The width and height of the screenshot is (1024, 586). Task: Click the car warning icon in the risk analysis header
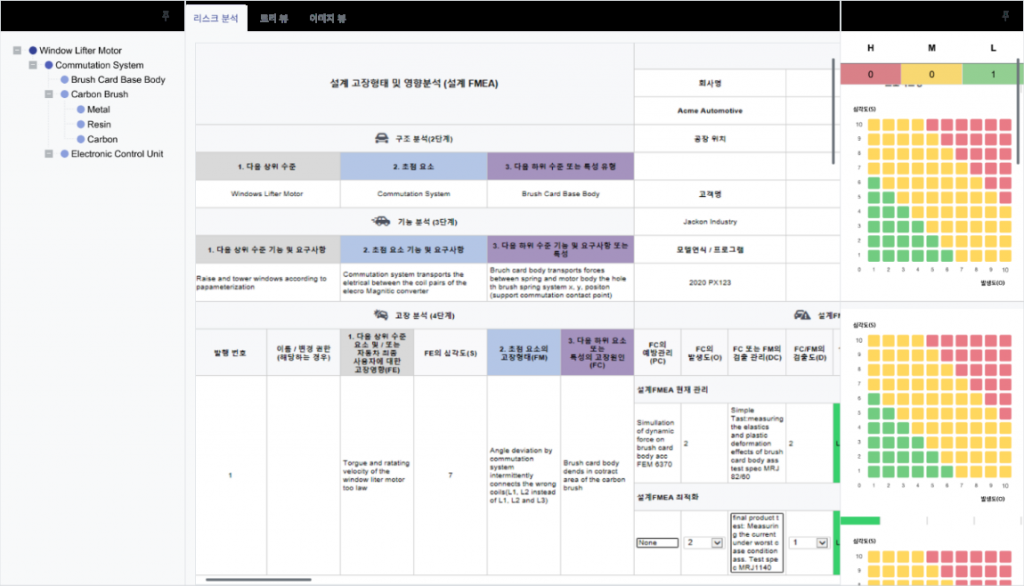click(x=800, y=315)
